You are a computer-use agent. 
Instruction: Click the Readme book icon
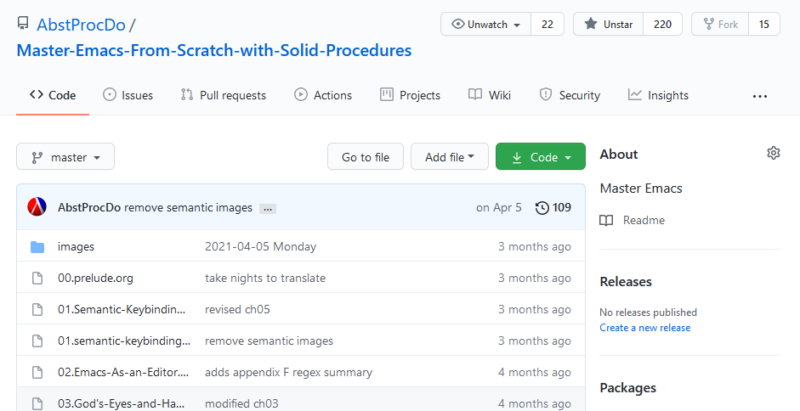pos(607,220)
